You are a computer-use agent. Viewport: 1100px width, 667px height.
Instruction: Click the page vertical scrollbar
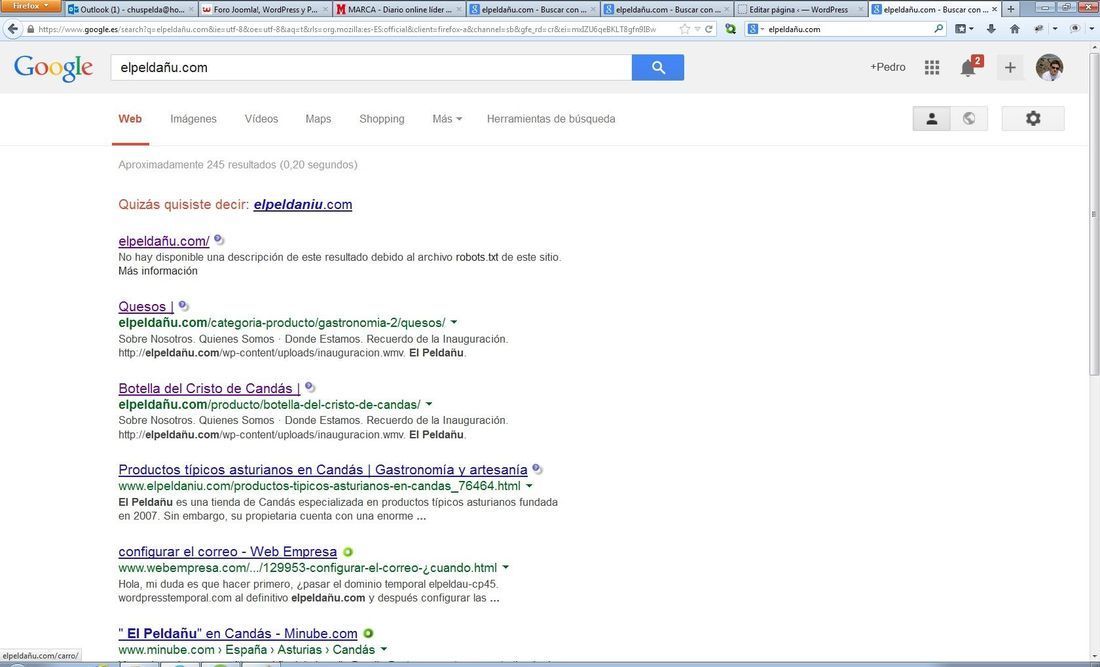click(x=1094, y=213)
